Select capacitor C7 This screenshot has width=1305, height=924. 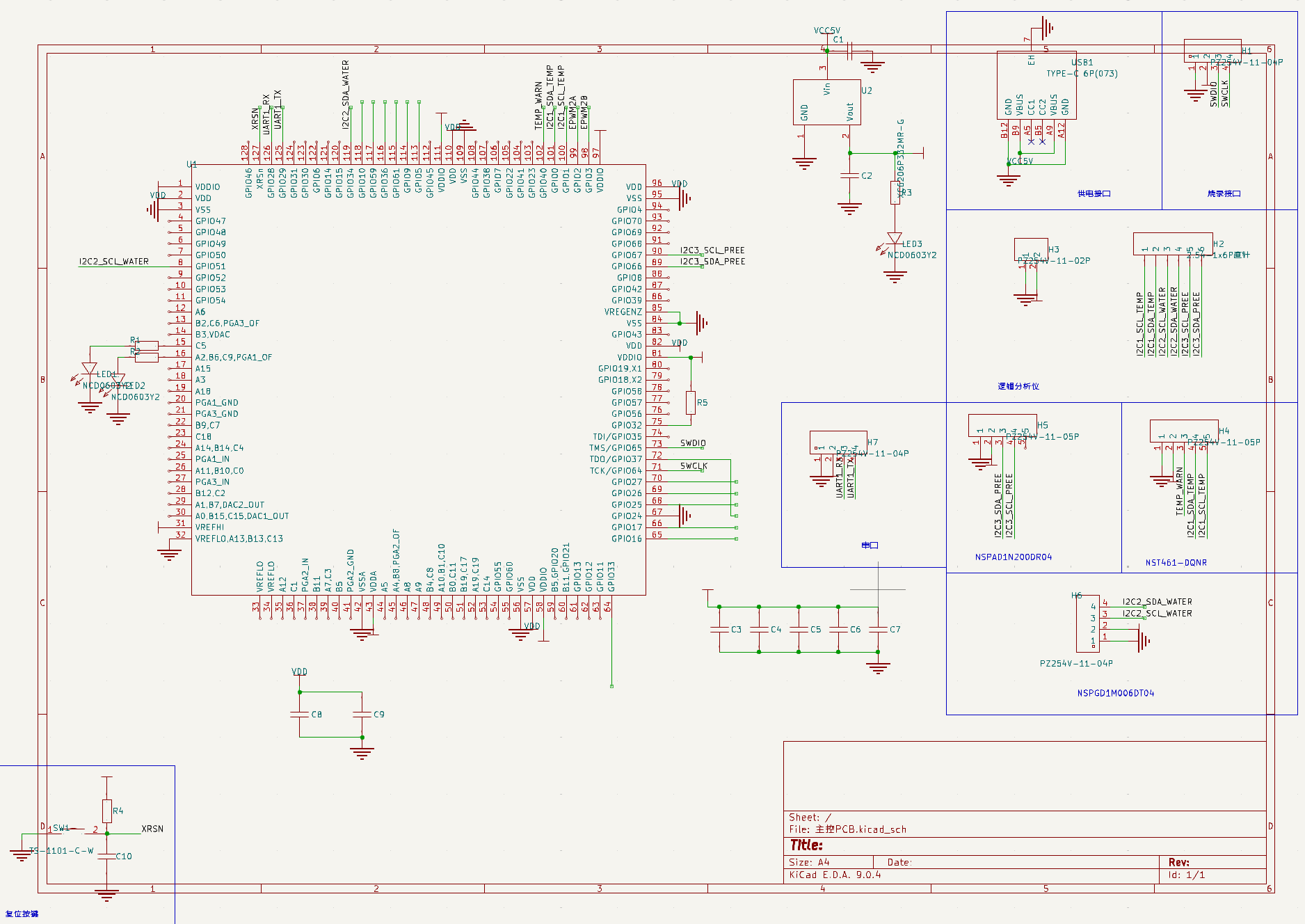click(878, 630)
